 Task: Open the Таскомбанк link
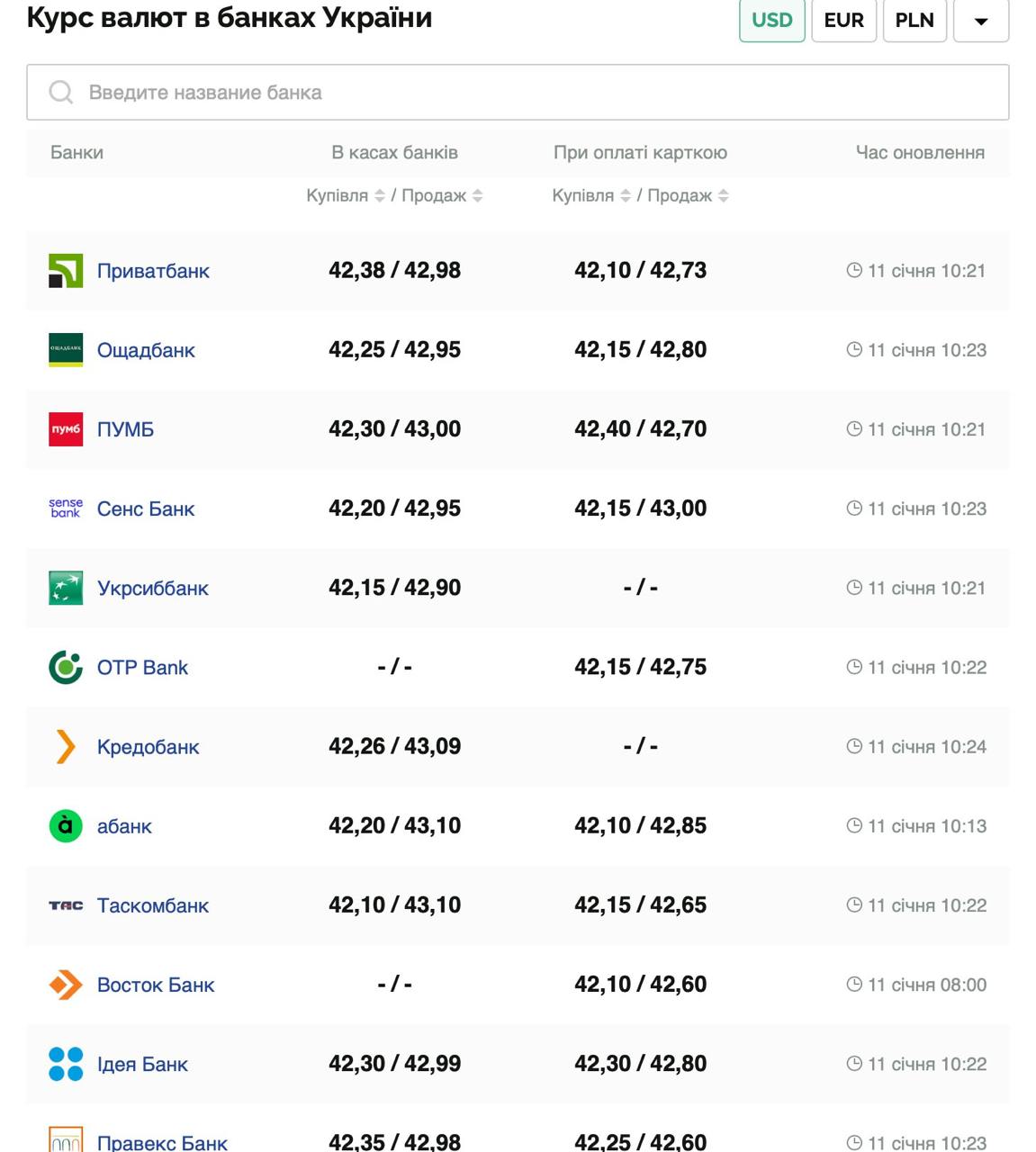153,905
